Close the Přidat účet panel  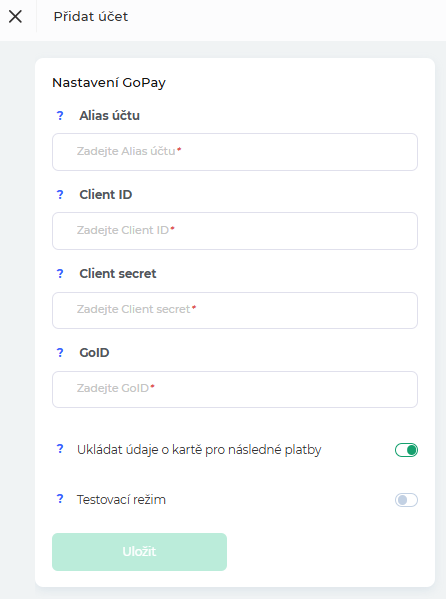(x=15, y=16)
